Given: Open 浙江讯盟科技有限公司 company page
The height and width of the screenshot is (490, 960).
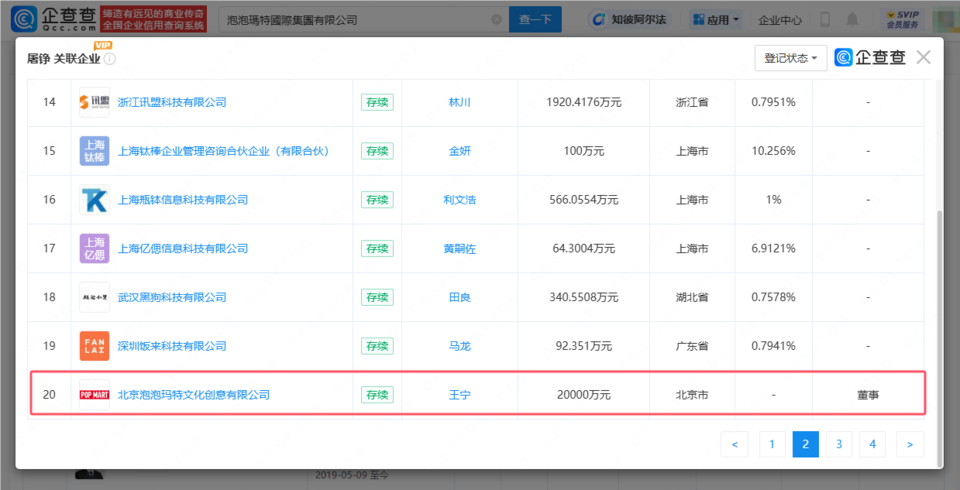Looking at the screenshot, I should pos(172,102).
